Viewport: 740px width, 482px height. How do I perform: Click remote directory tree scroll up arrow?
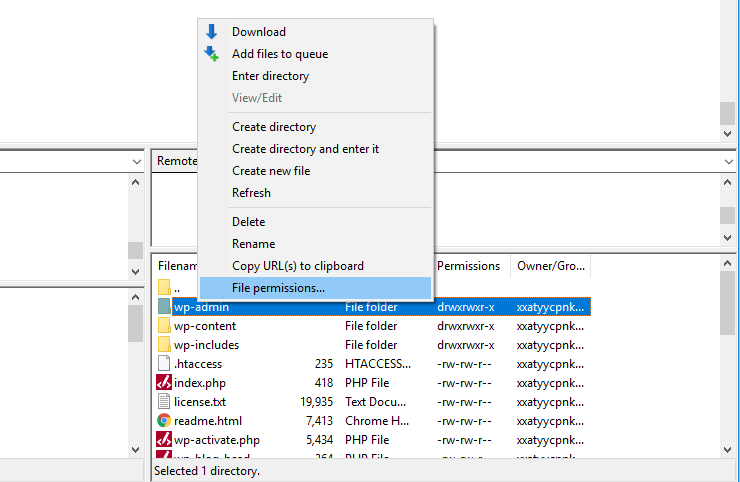pos(727,182)
